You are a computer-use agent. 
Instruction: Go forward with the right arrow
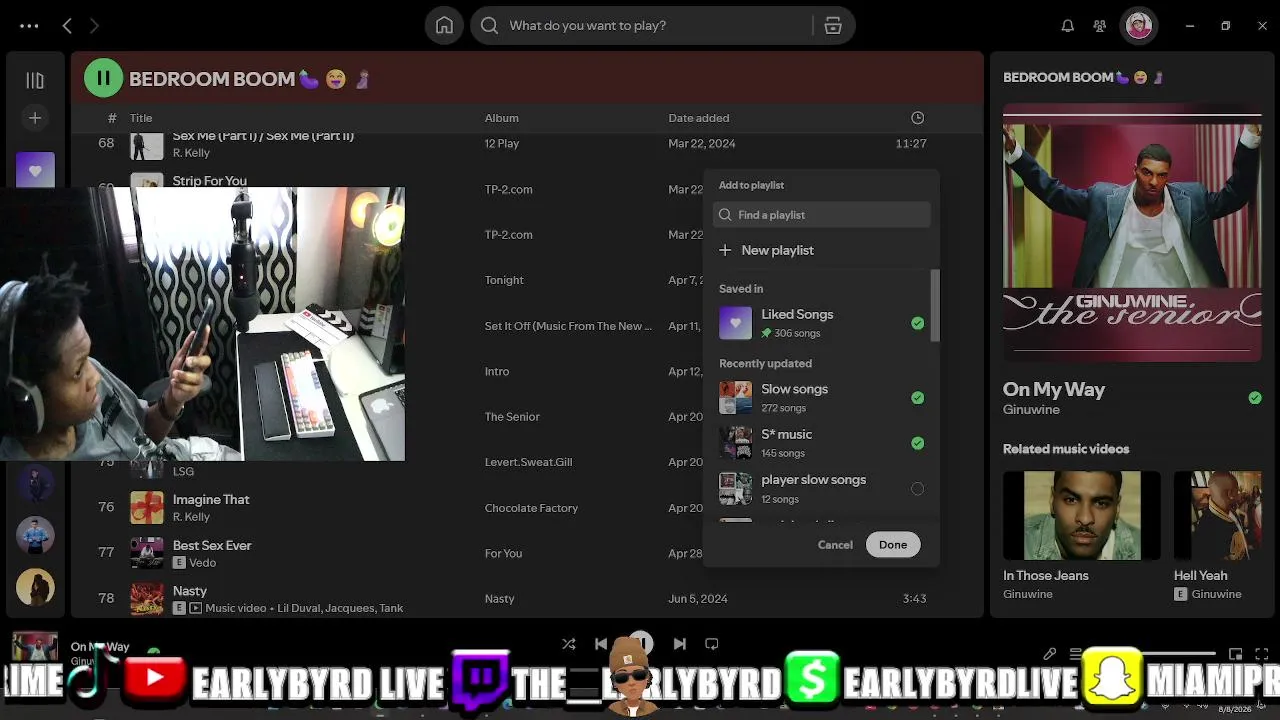pos(94,26)
